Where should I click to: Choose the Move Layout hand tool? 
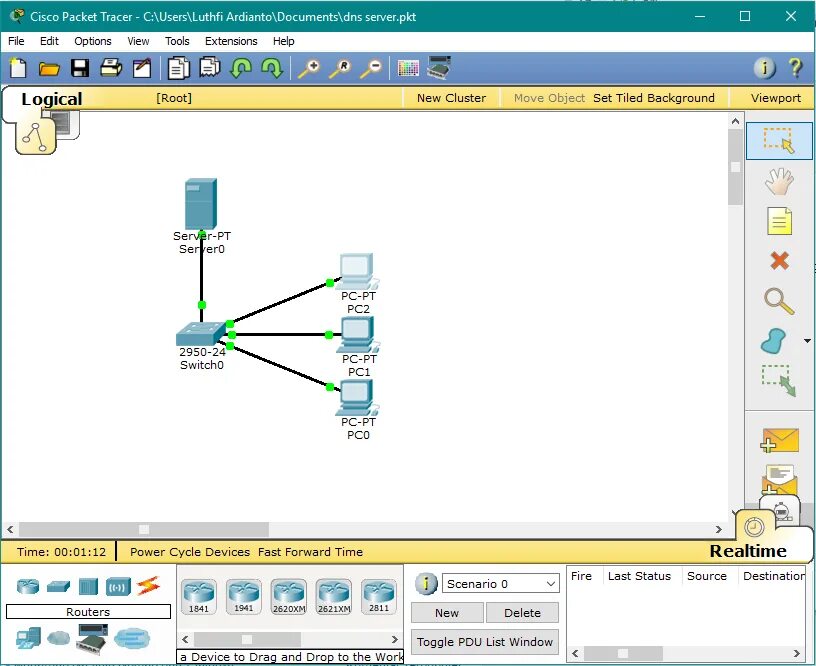tap(779, 182)
